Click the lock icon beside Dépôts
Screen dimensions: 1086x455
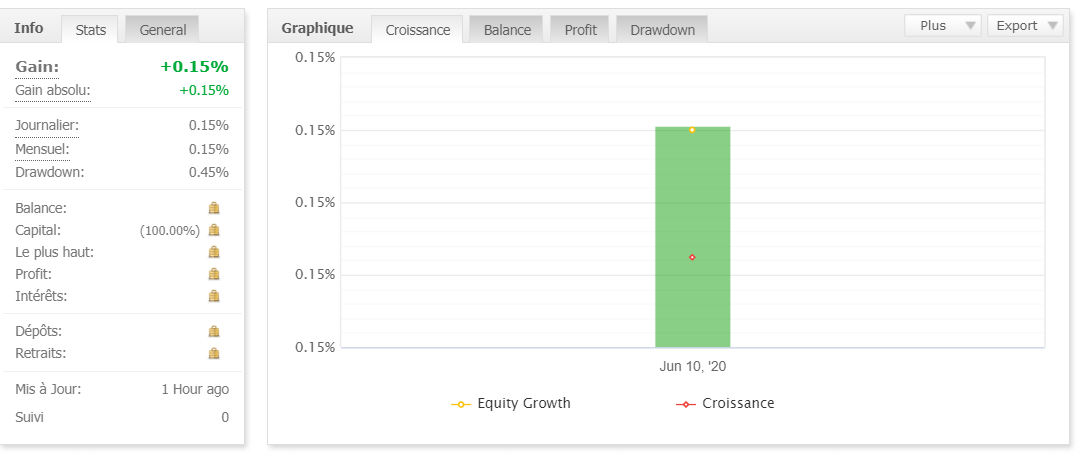coord(213,331)
